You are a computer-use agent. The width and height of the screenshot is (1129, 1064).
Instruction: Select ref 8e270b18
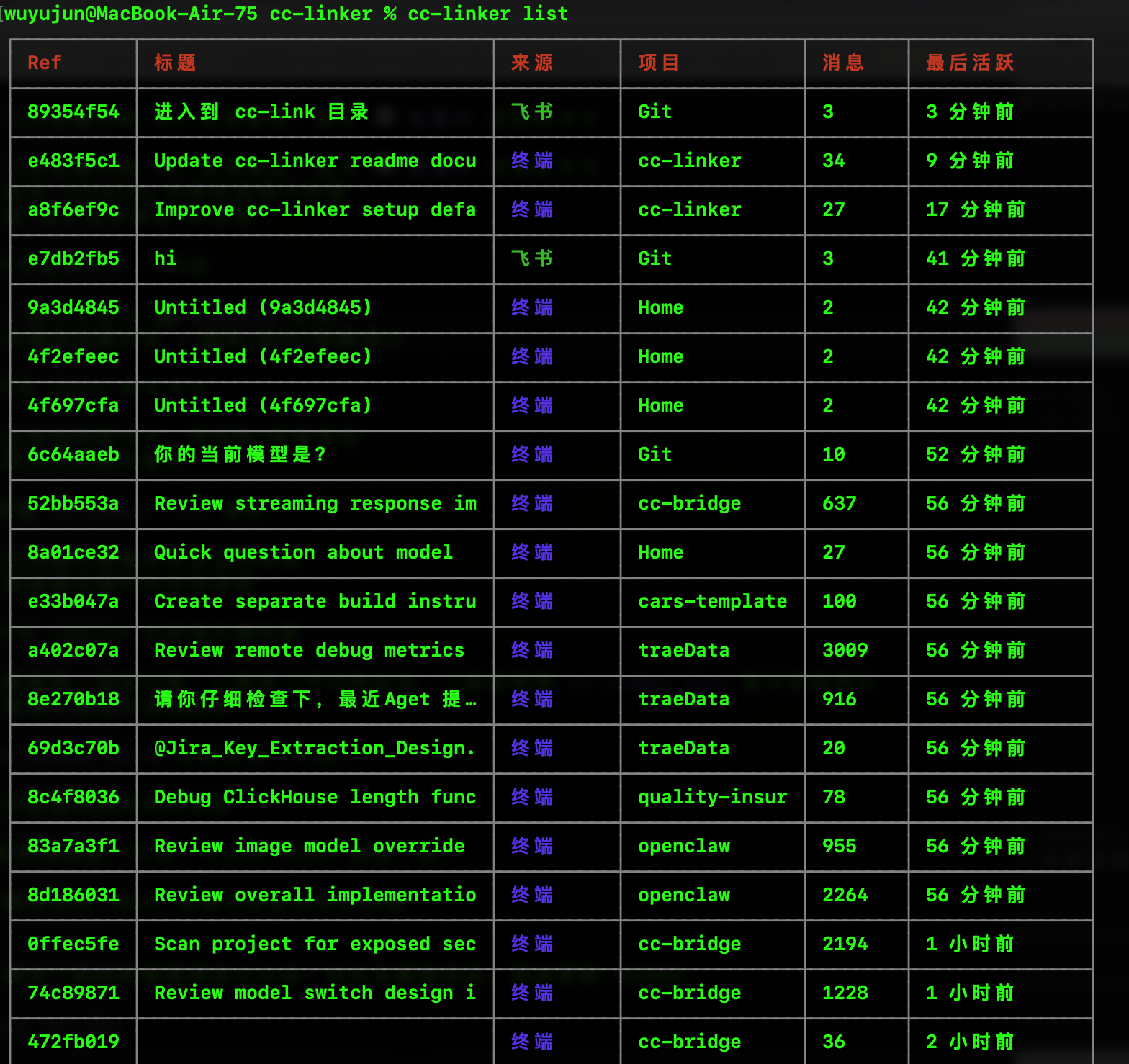coord(73,700)
